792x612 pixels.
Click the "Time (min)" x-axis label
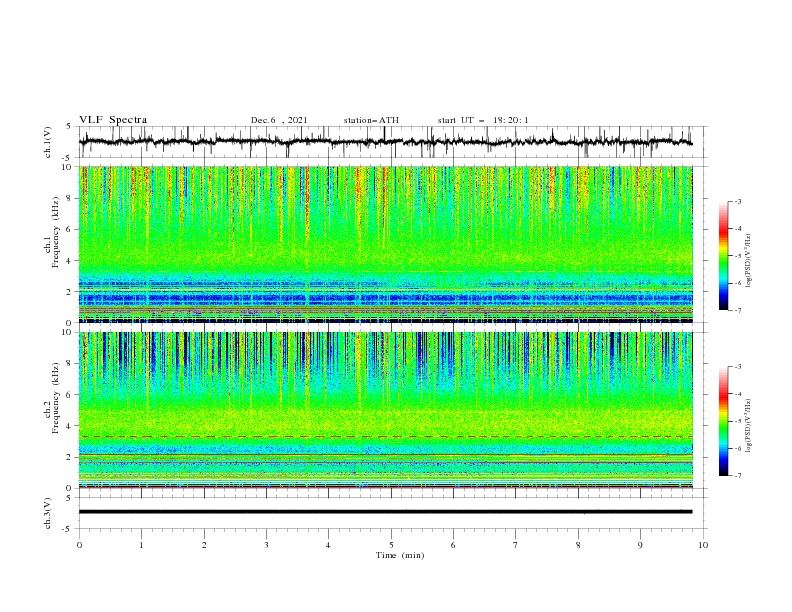click(400, 555)
